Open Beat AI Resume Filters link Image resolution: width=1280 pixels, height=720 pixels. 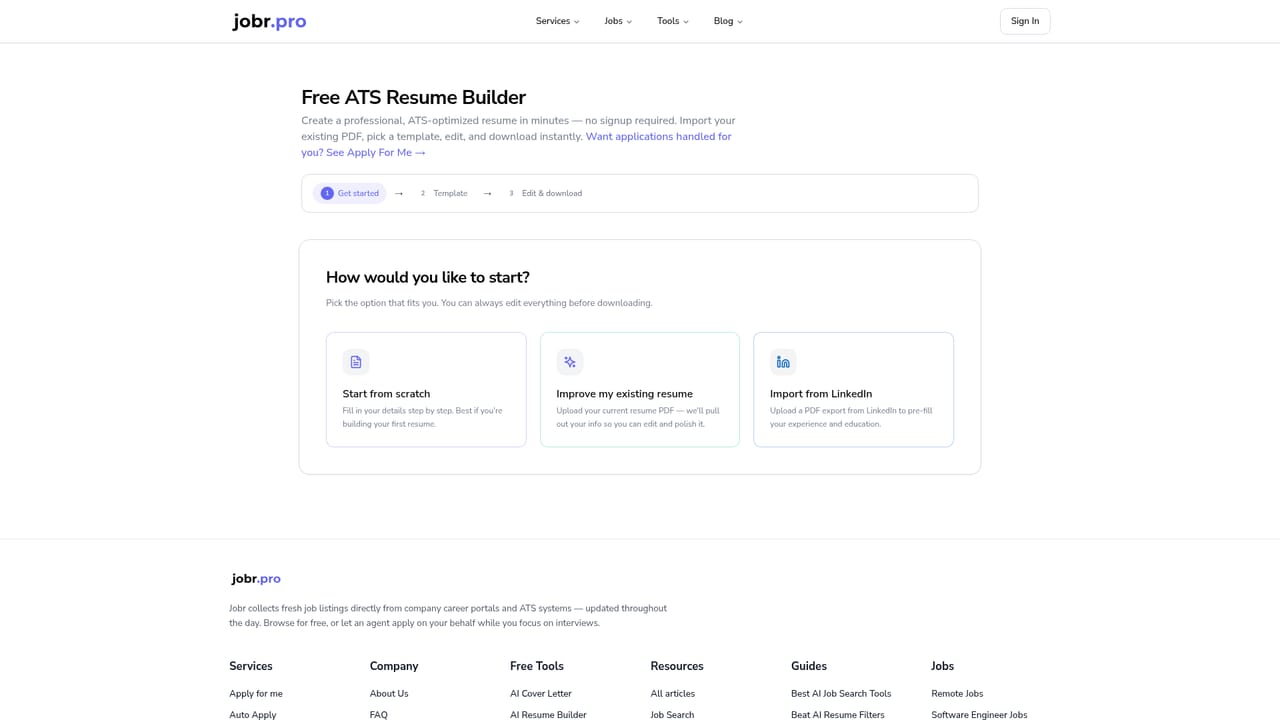[838, 715]
